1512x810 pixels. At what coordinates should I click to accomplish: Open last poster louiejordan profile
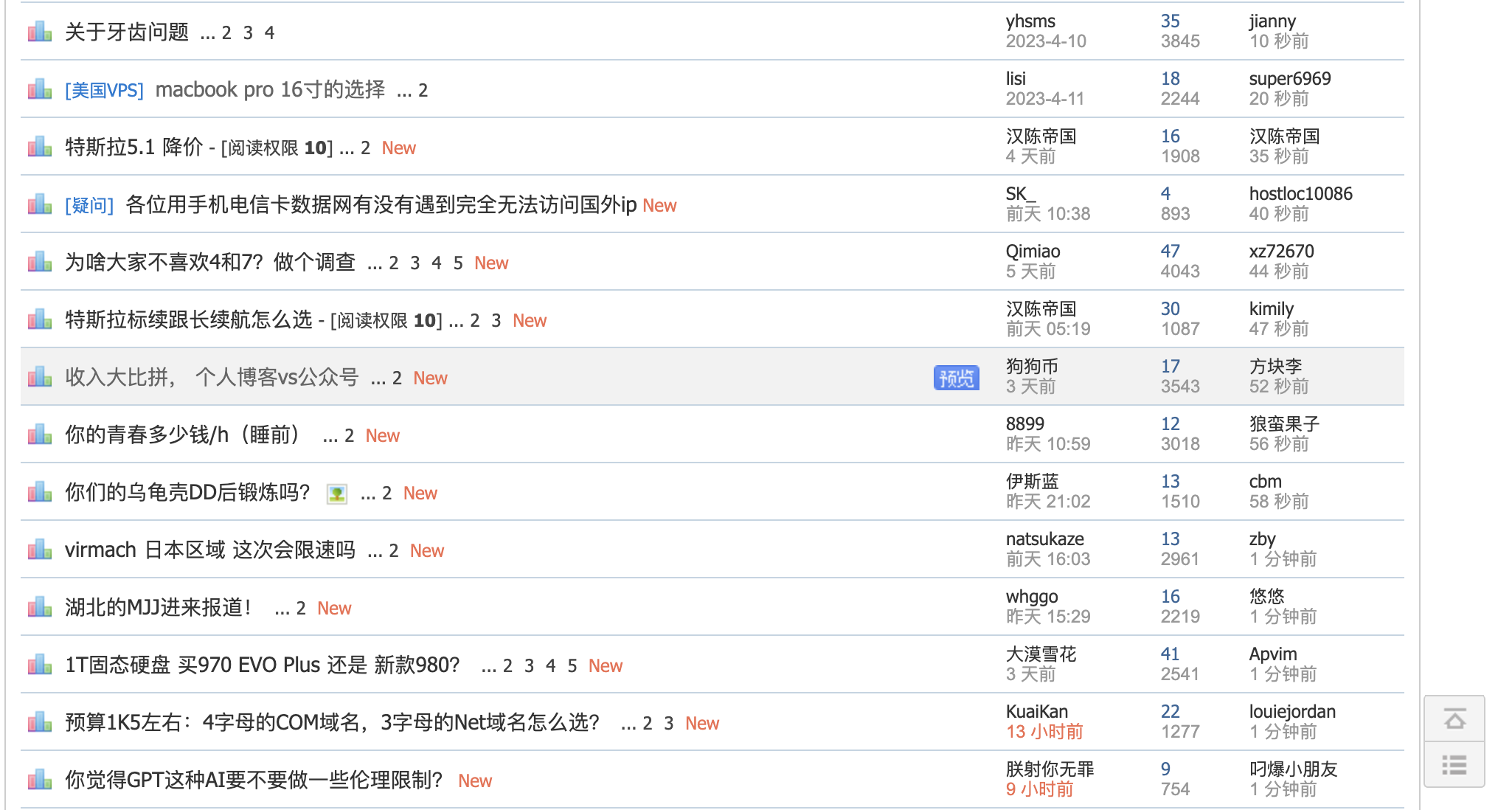[1291, 712]
